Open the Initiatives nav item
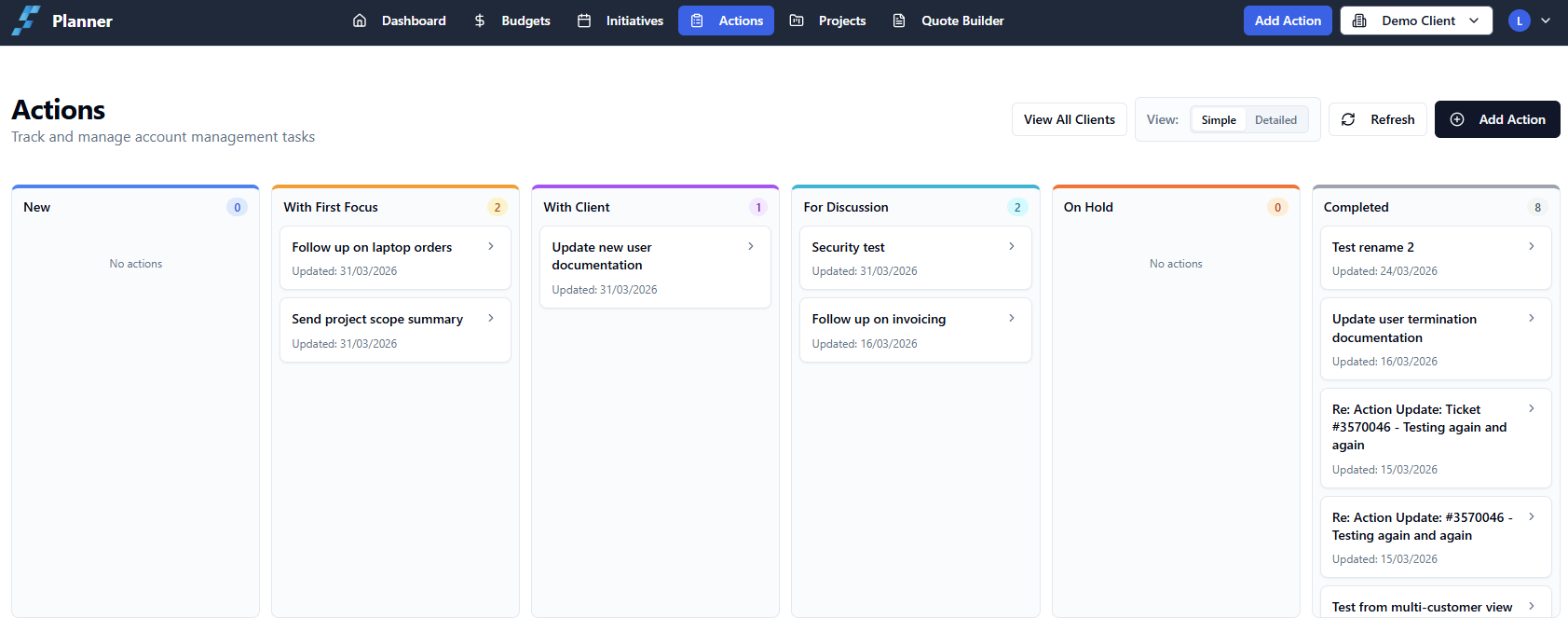Image resolution: width=1568 pixels, height=632 pixels. pos(620,21)
